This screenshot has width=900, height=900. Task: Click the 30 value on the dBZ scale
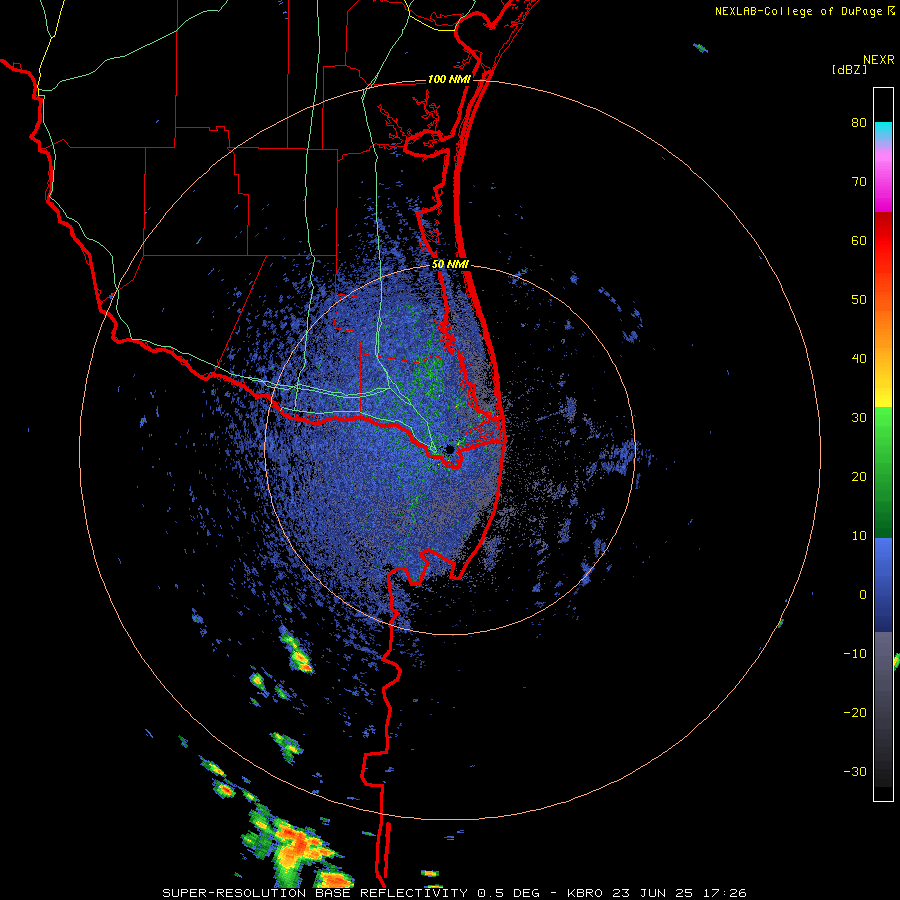[859, 418]
